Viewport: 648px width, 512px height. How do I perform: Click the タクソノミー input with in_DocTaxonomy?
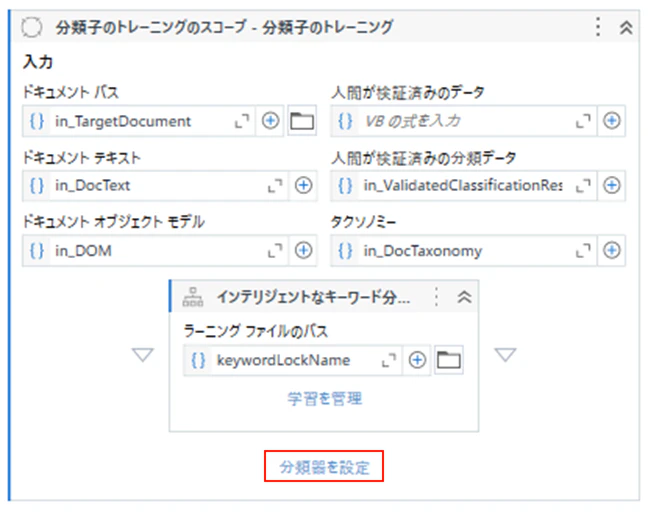tap(464, 250)
